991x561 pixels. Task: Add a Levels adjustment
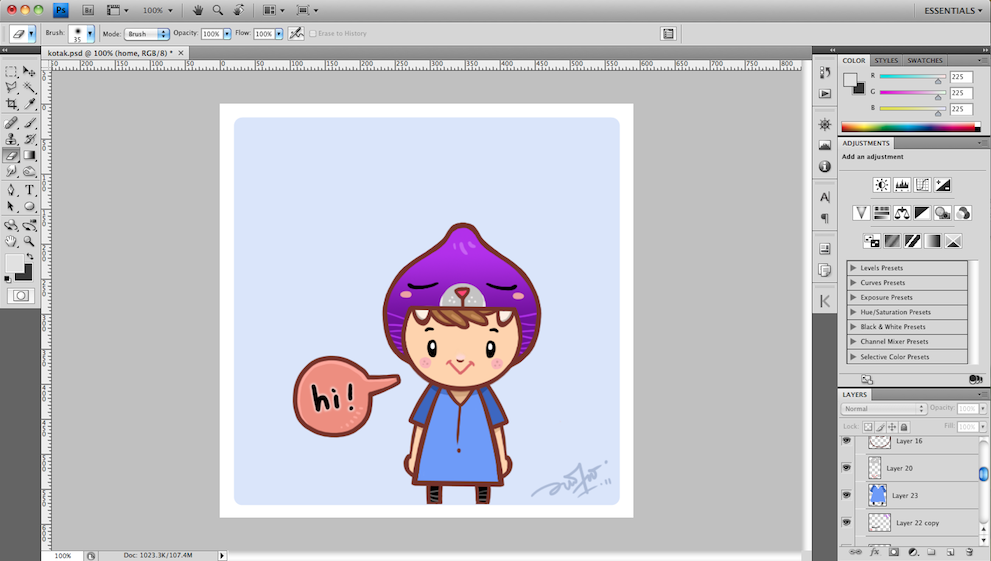(902, 185)
